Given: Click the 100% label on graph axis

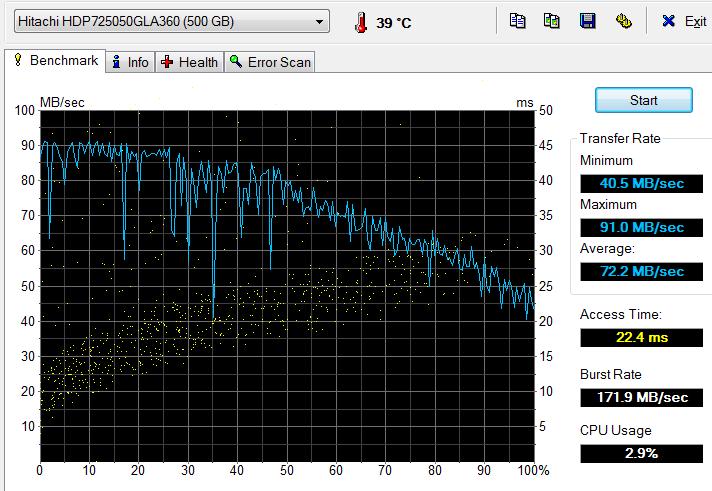Looking at the screenshot, I should click(533, 470).
